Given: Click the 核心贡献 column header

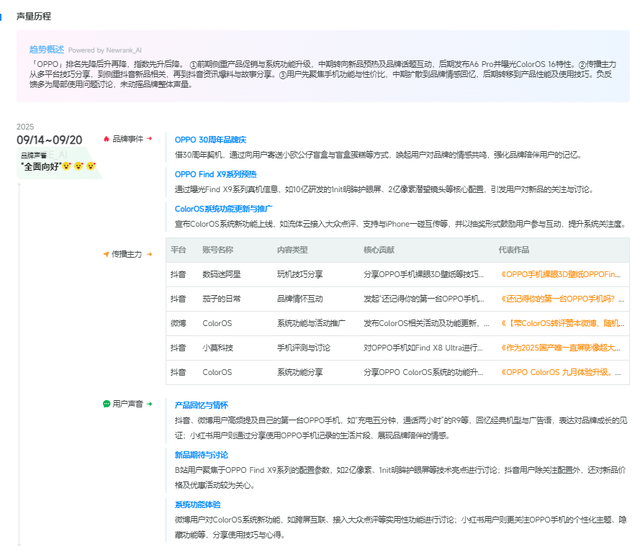Looking at the screenshot, I should coord(379,250).
